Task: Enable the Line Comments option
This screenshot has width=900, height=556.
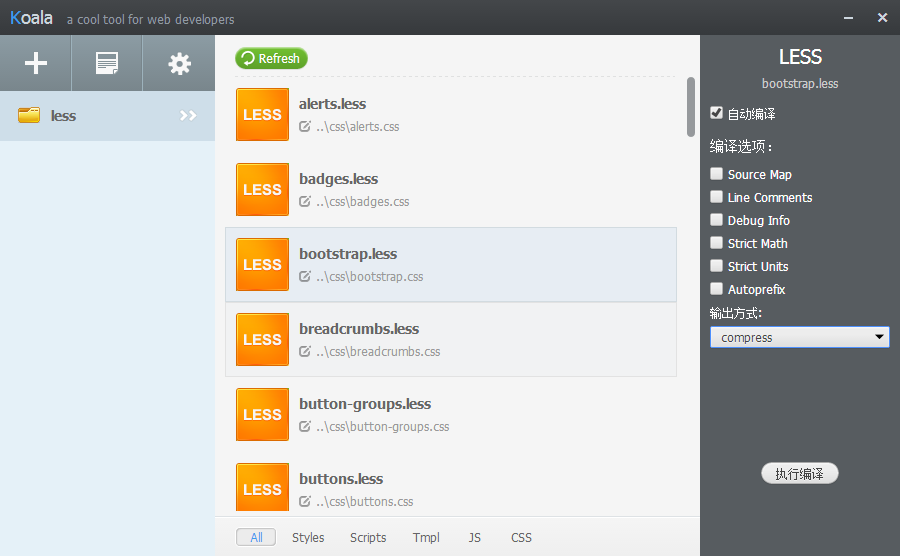Action: tap(716, 196)
